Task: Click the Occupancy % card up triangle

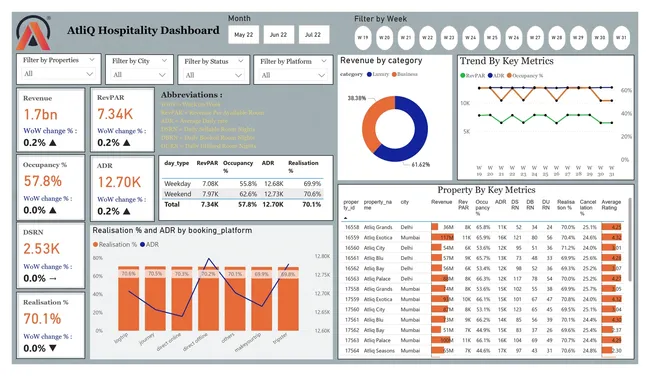Action: [x=53, y=210]
